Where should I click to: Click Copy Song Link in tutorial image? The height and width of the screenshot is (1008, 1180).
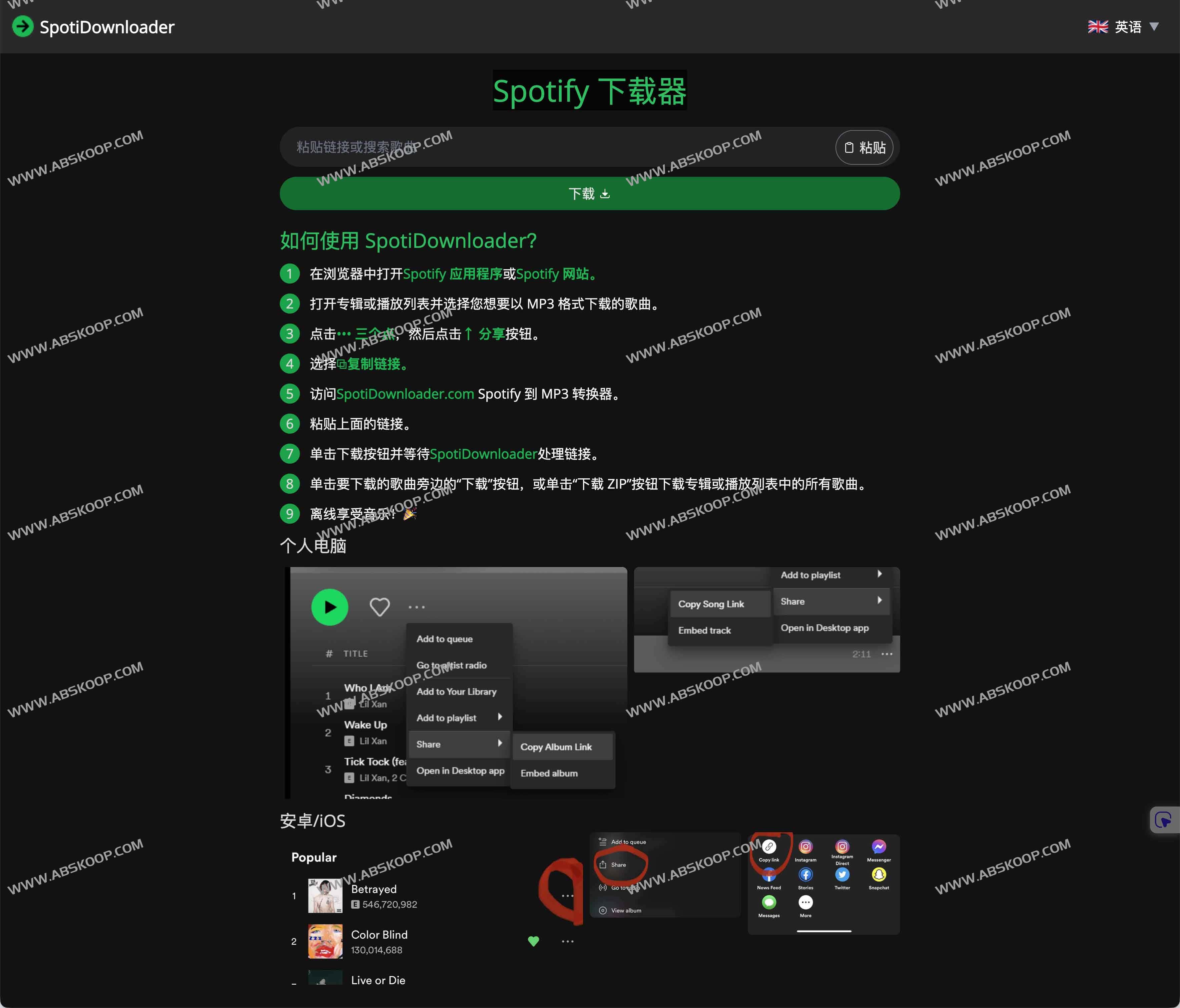(711, 604)
